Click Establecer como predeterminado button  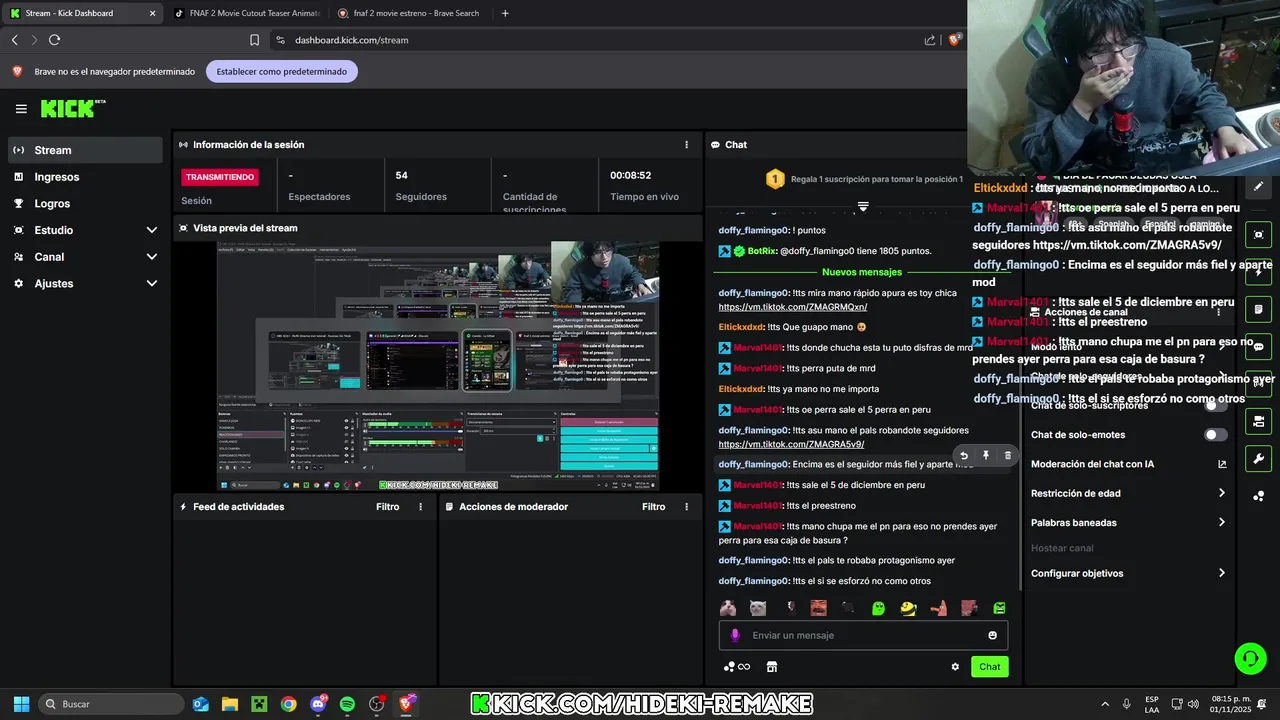(x=282, y=72)
